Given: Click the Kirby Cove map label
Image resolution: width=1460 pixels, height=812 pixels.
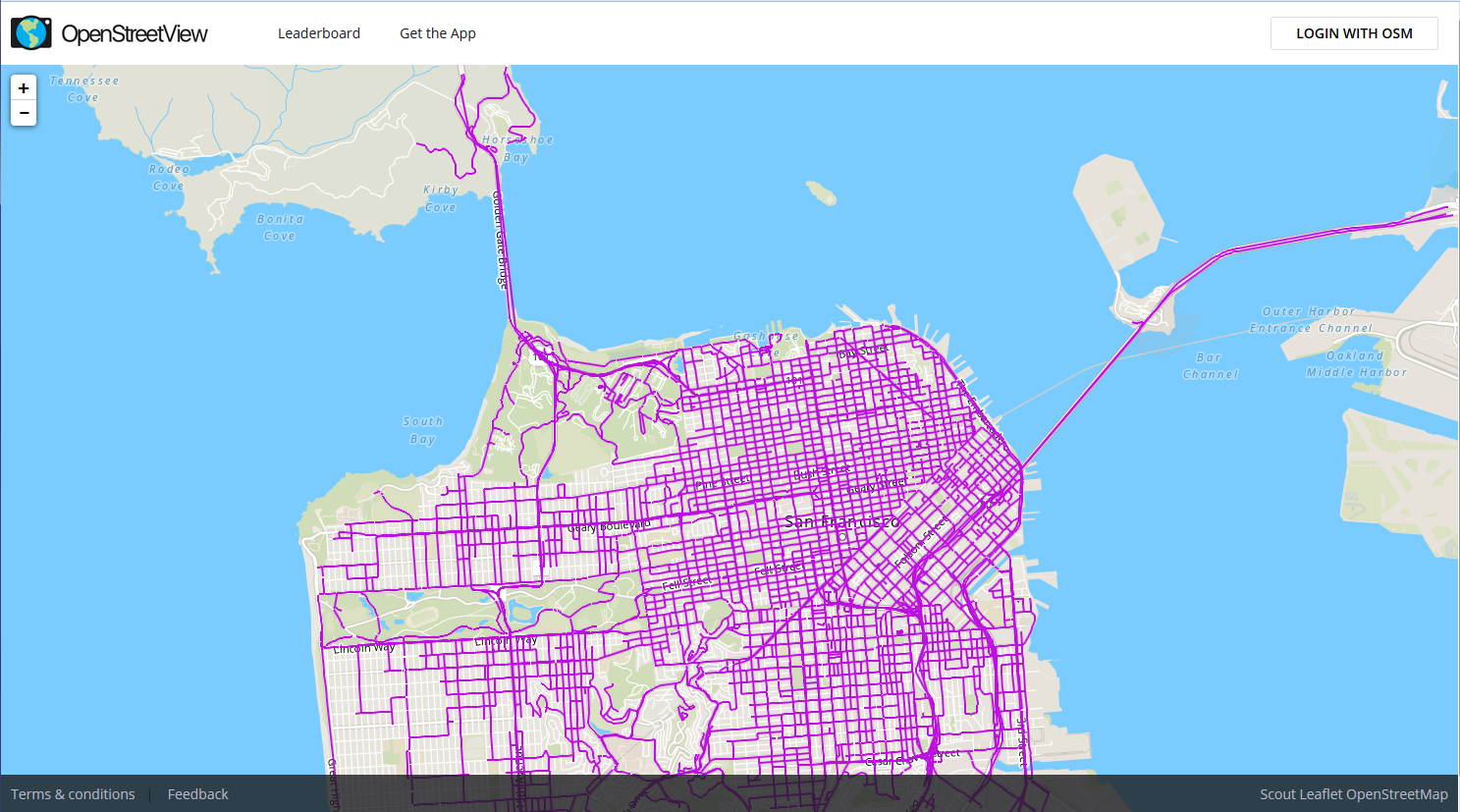Looking at the screenshot, I should [x=441, y=198].
